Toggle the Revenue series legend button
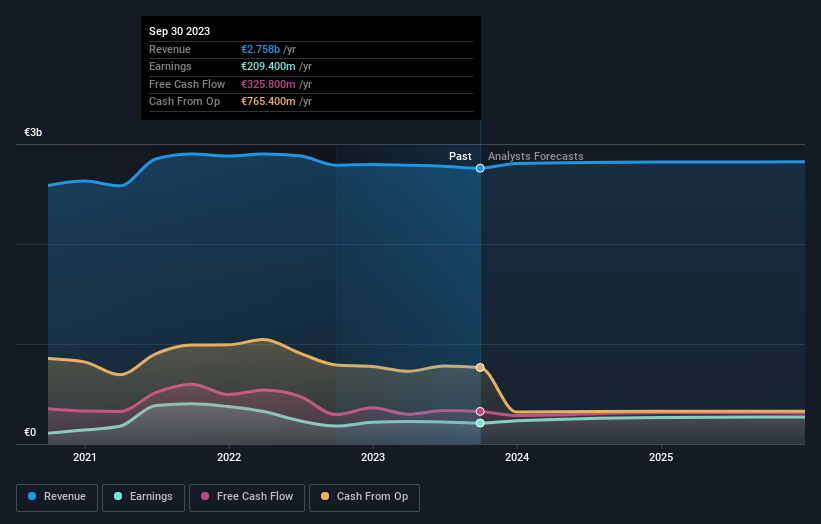The height and width of the screenshot is (524, 821). pos(57,497)
